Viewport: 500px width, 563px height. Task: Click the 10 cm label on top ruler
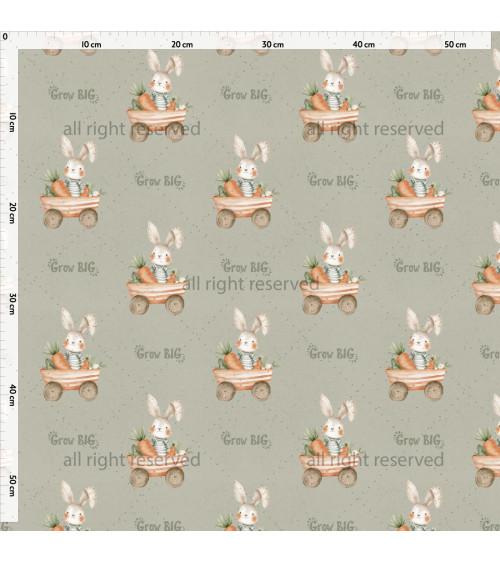point(91,45)
